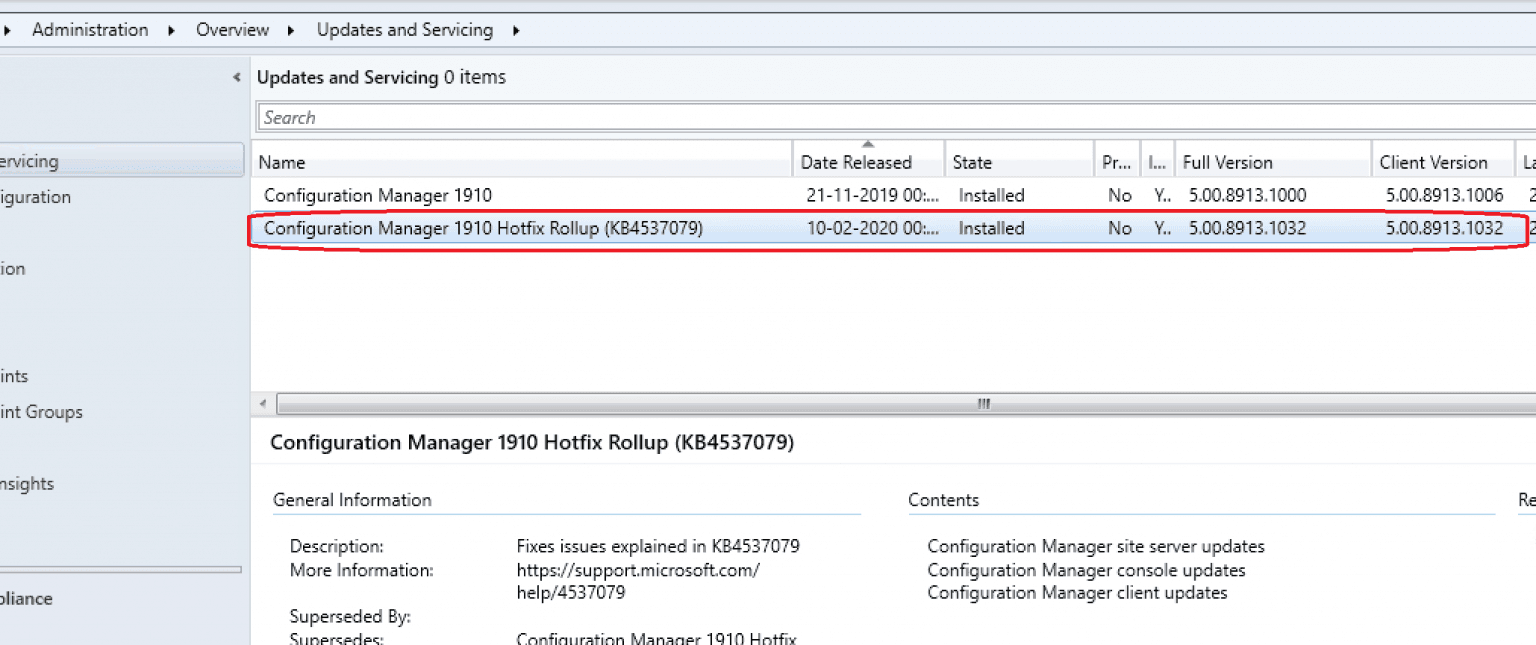Sort by the State column header
1536x645 pixels.
pos(1019,162)
